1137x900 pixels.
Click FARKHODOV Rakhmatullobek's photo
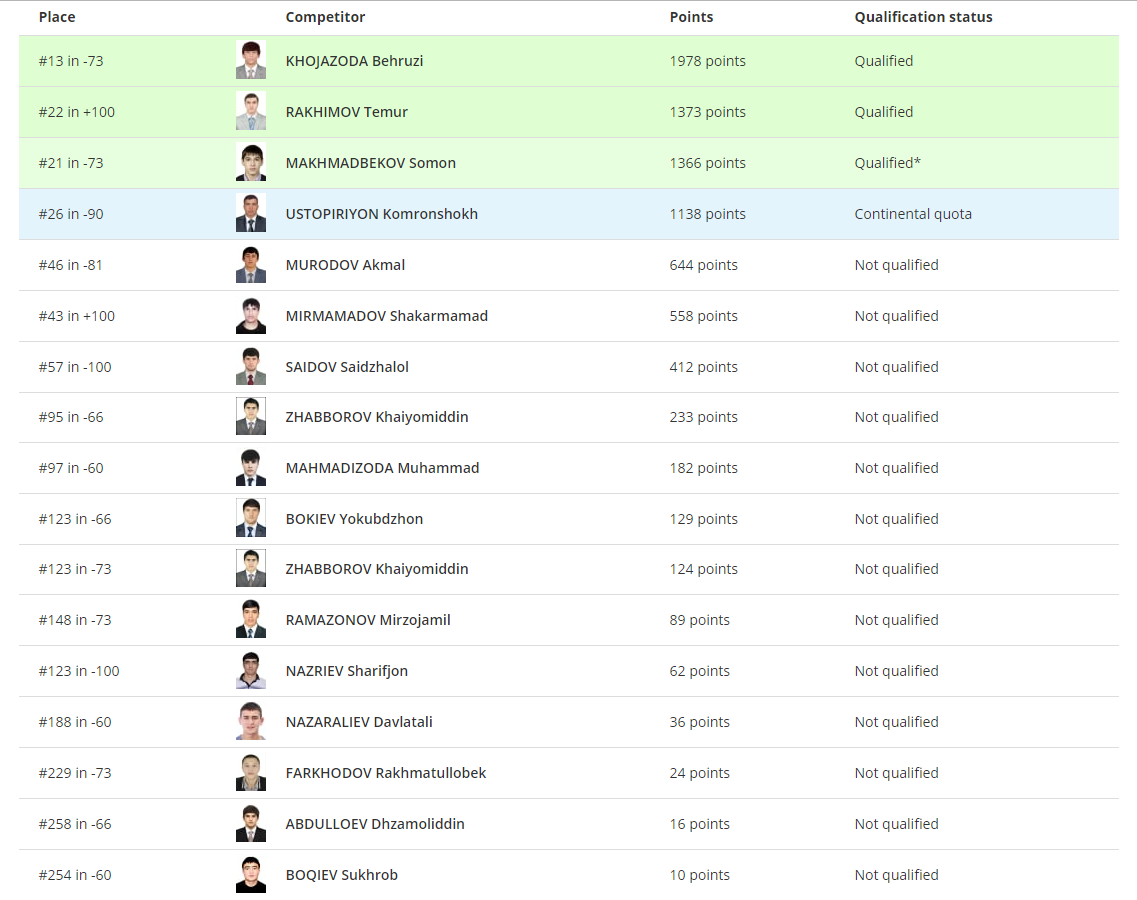[x=251, y=773]
